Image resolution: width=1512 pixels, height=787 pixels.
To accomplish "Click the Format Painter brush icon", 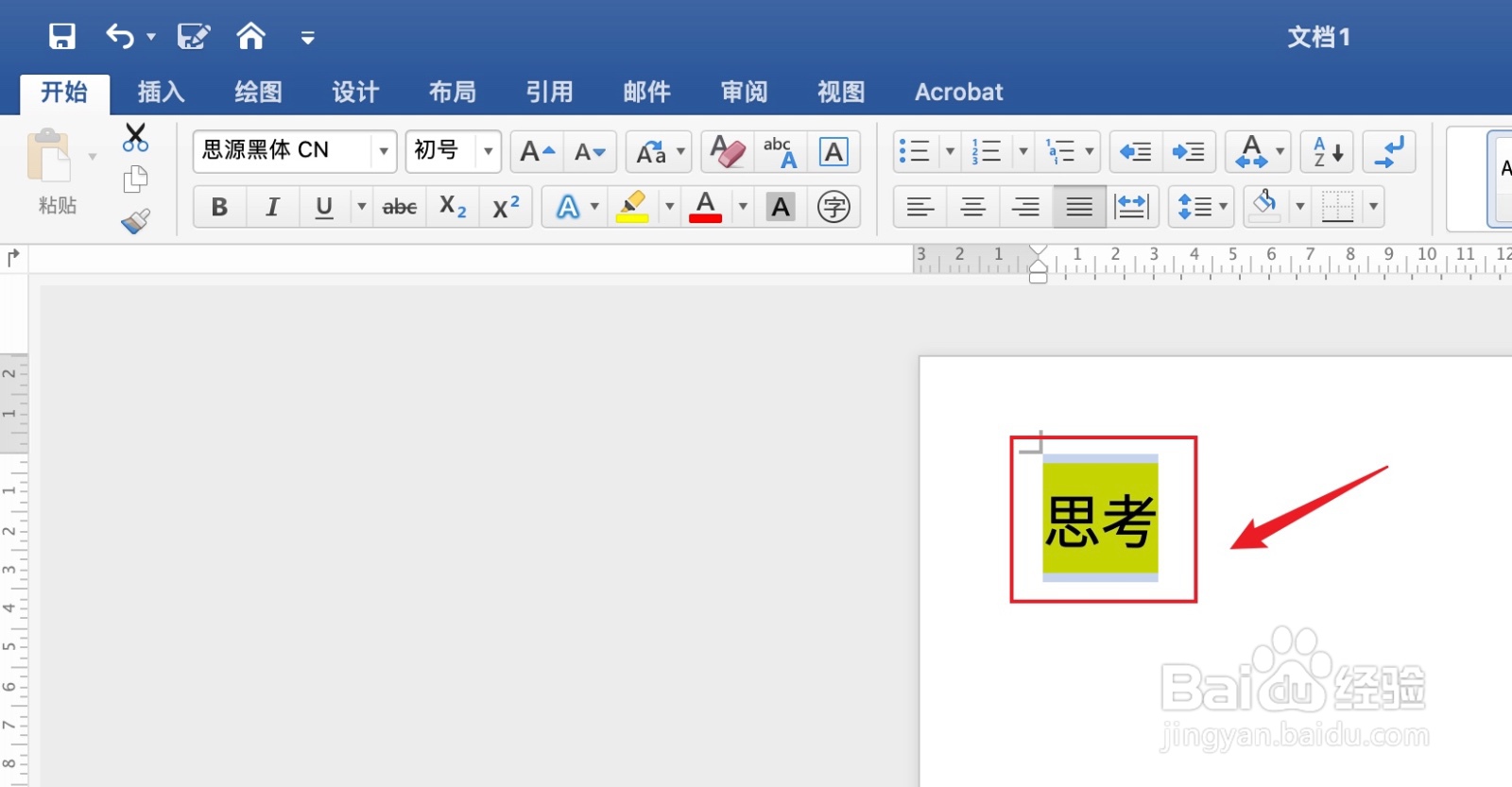I will tap(136, 221).
